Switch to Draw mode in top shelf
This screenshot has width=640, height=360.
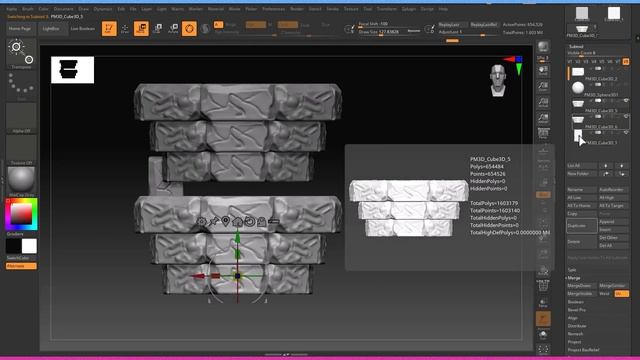click(x=125, y=29)
